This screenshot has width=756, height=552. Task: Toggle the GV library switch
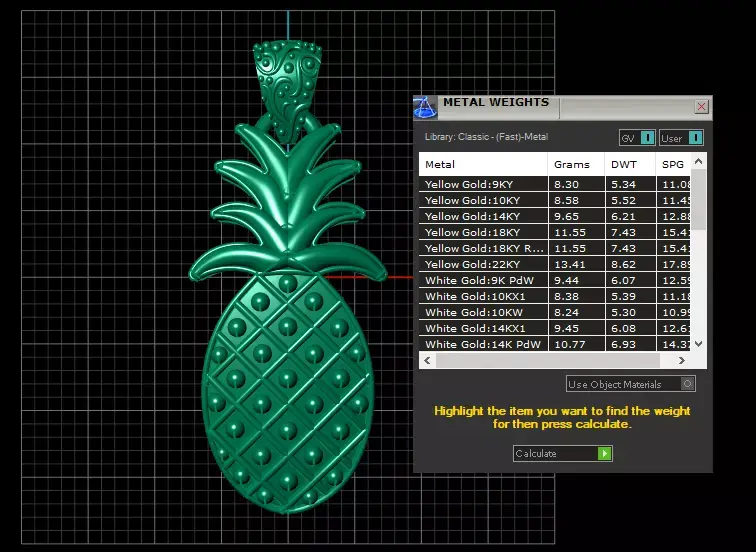point(637,138)
